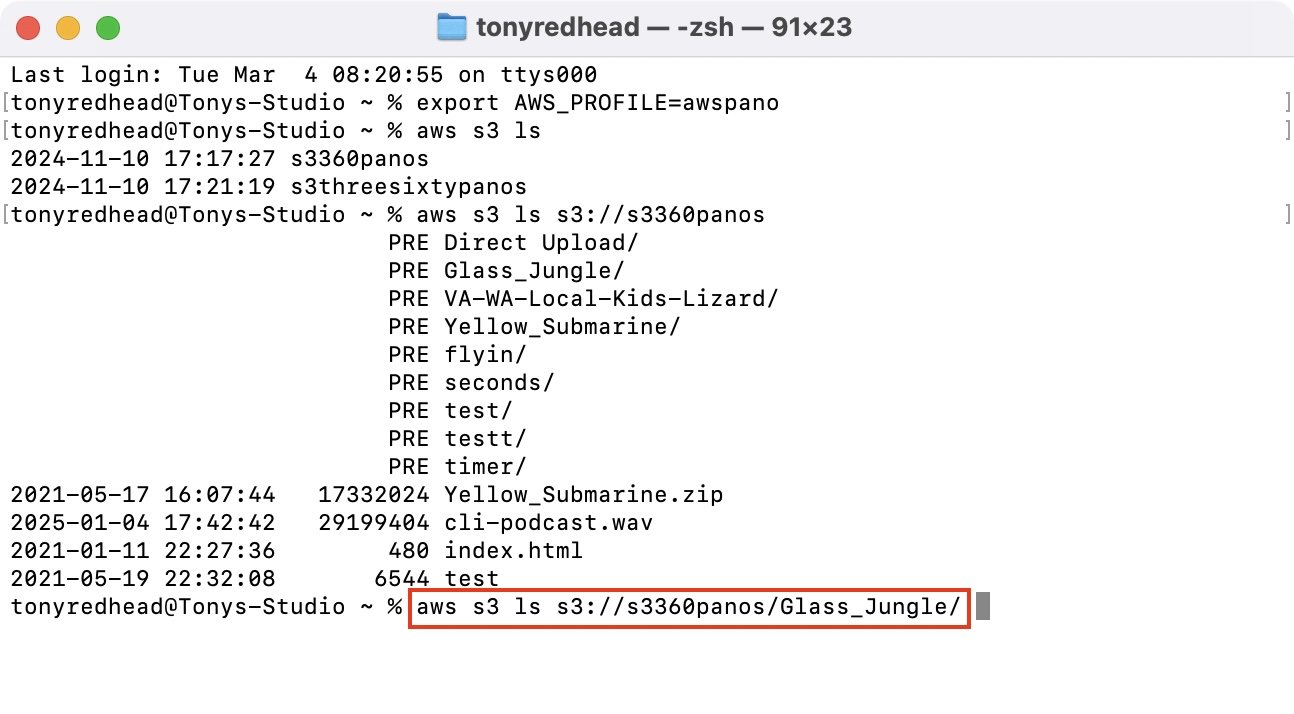This screenshot has height=714, width=1294.
Task: Click the yellow minimize window button
Action: 69,28
